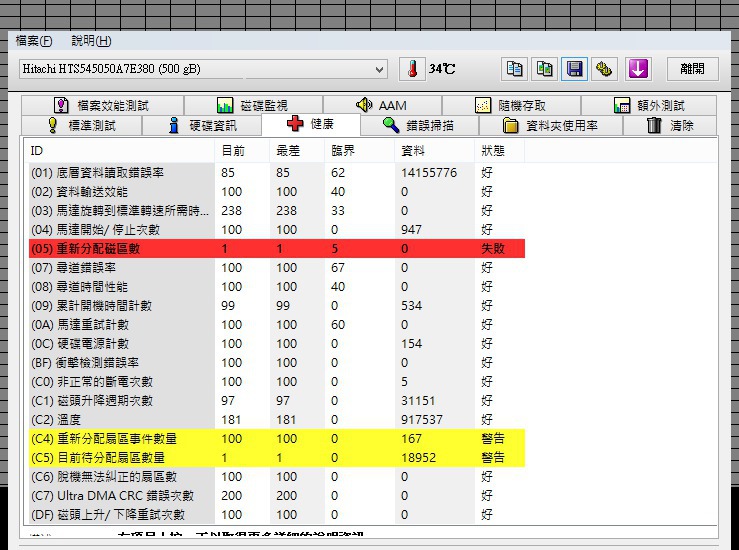Click the 最差 column header
The width and height of the screenshot is (739, 550).
pos(297,151)
